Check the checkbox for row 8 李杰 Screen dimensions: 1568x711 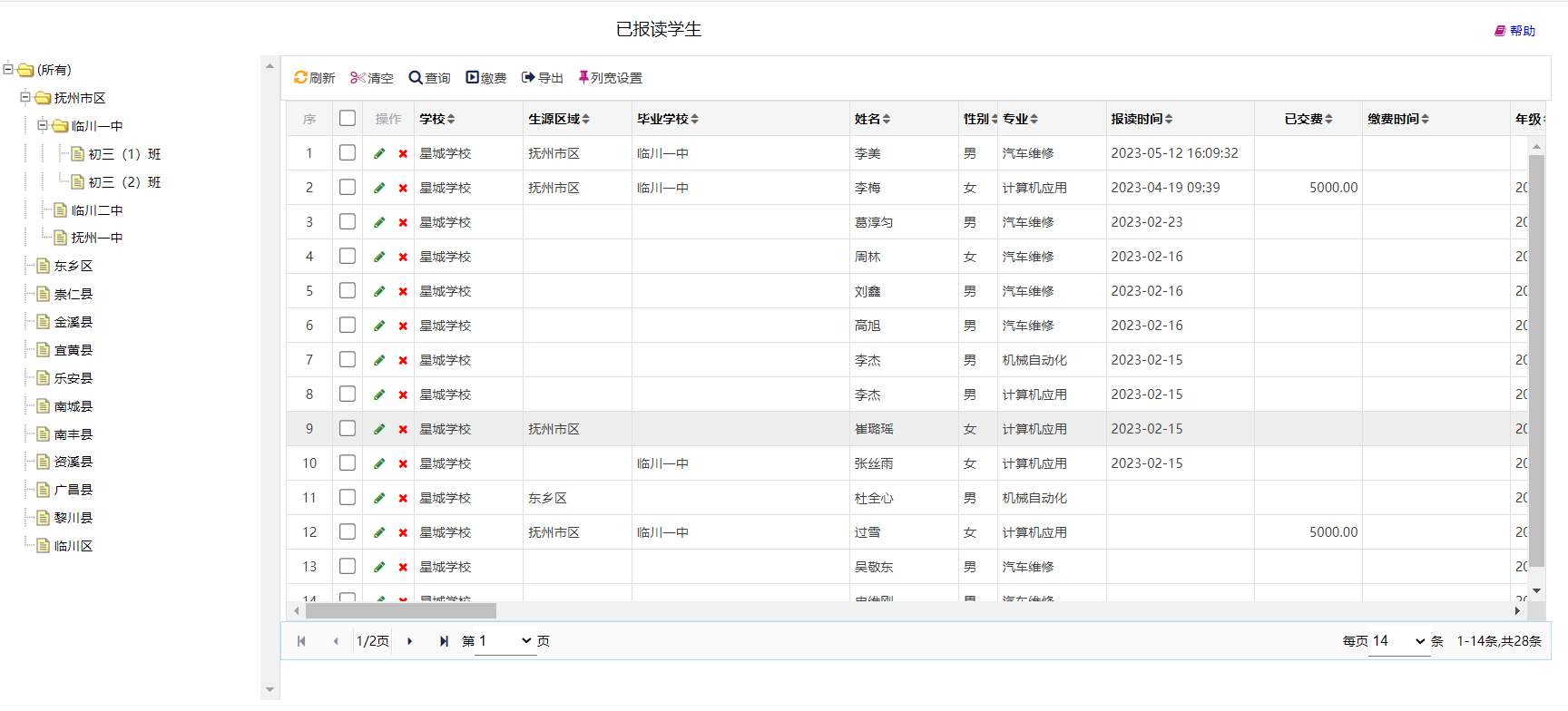(348, 394)
